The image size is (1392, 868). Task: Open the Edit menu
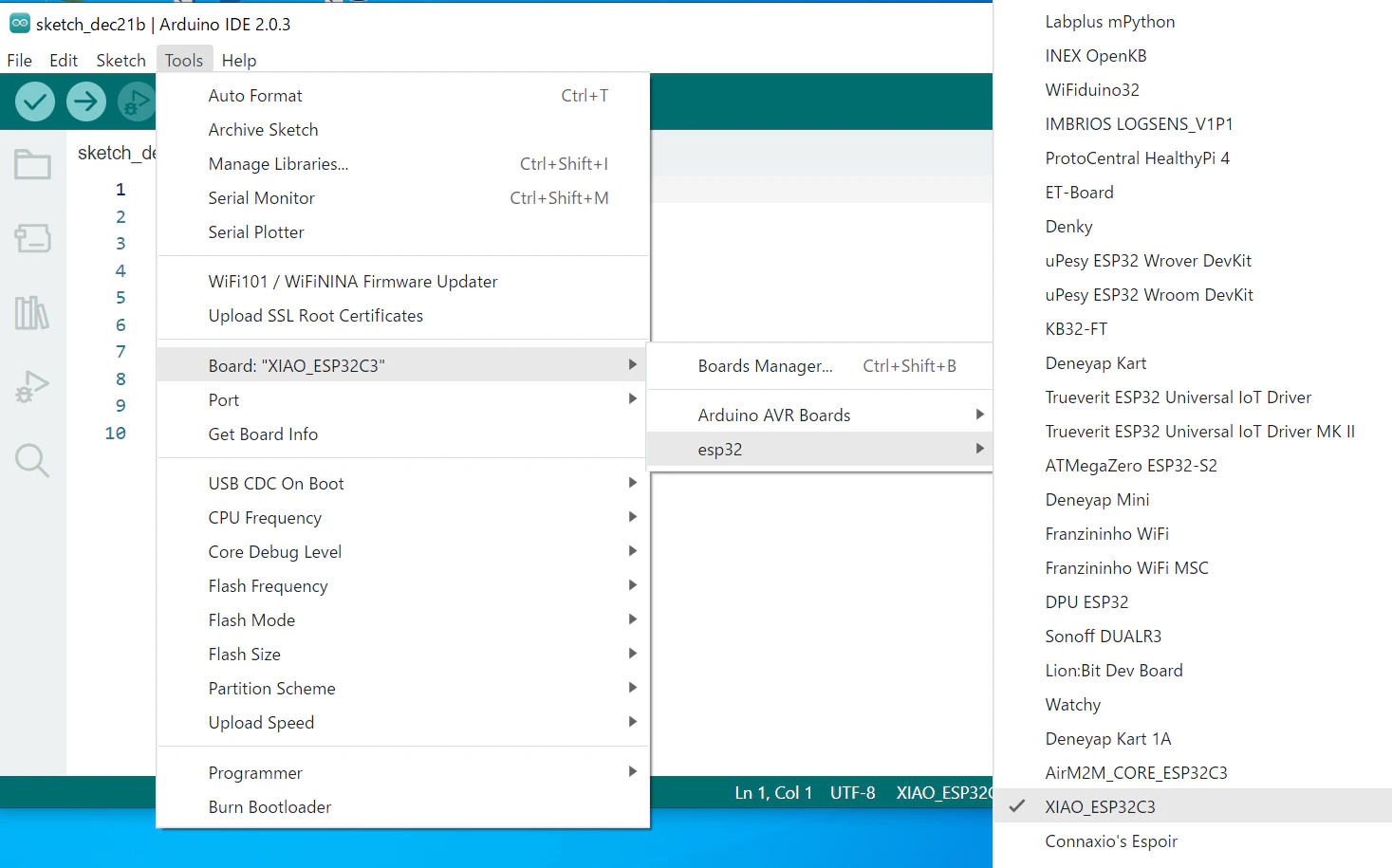click(x=64, y=60)
